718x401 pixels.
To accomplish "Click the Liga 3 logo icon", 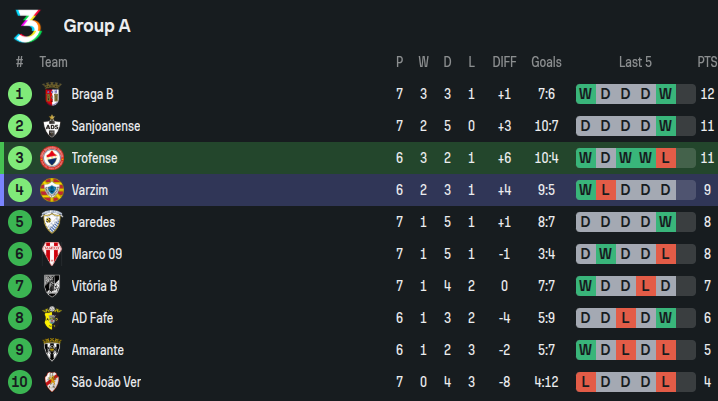I will click(28, 25).
